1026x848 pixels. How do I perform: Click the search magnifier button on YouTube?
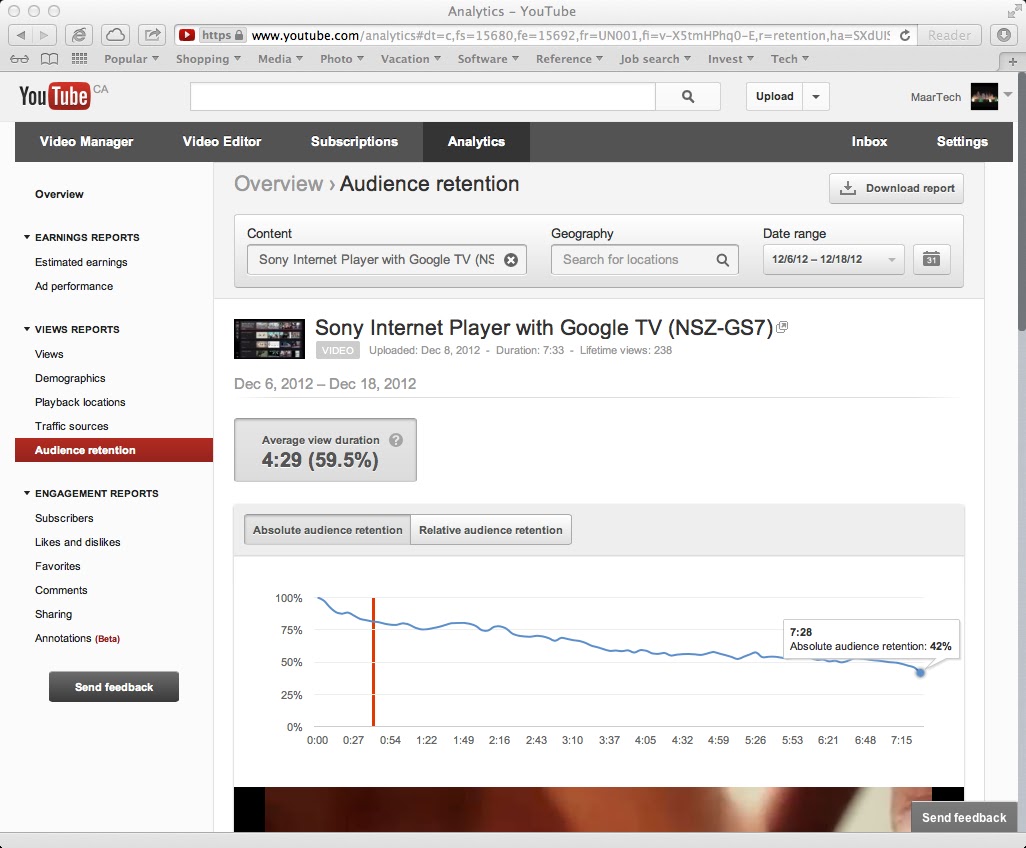pyautogui.click(x=688, y=96)
